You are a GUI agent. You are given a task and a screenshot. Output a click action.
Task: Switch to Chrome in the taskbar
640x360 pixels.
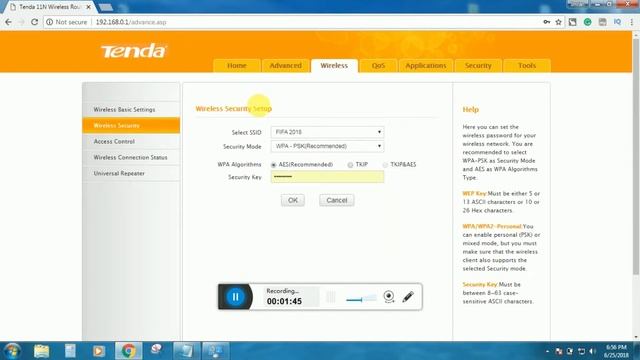(x=128, y=351)
